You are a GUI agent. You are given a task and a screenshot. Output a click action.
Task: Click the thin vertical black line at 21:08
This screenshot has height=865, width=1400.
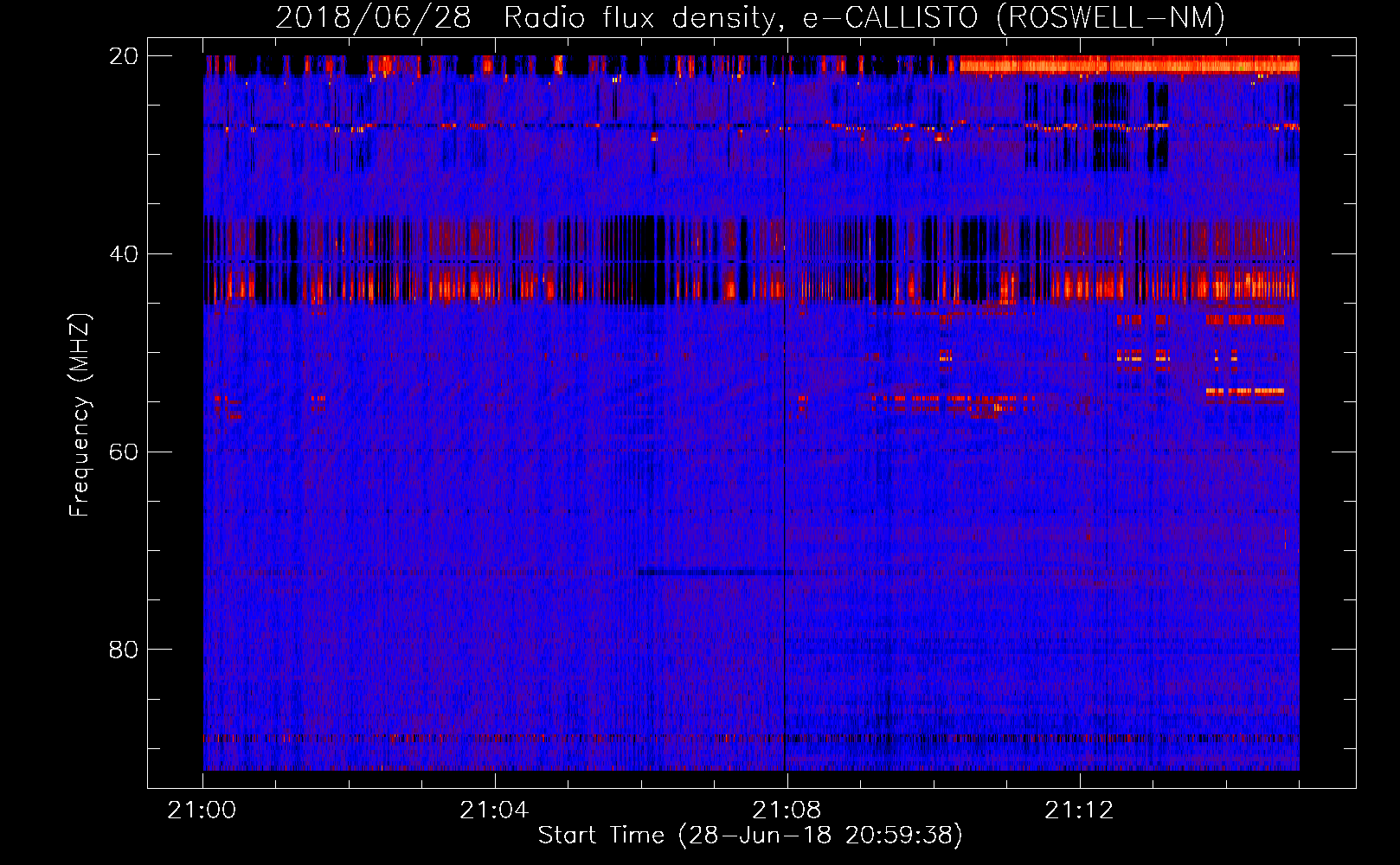click(x=785, y=413)
